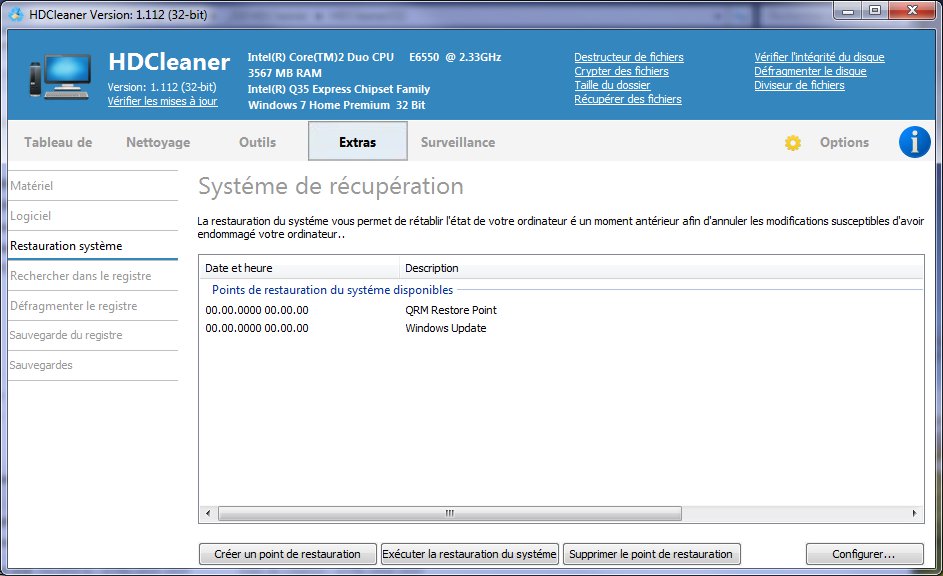943x576 pixels.
Task: Open Sauvegarde du registre
Action: point(93,335)
